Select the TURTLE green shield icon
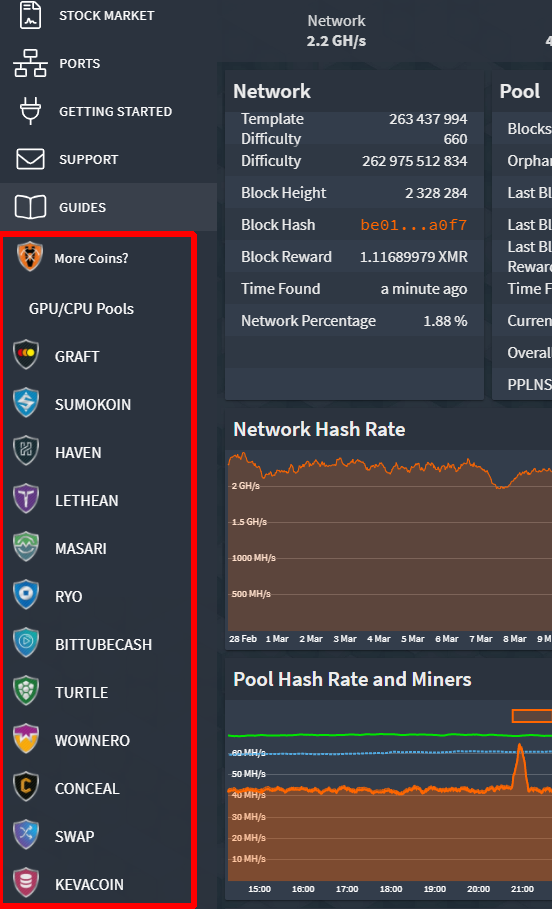The height and width of the screenshot is (909, 552). 26,692
